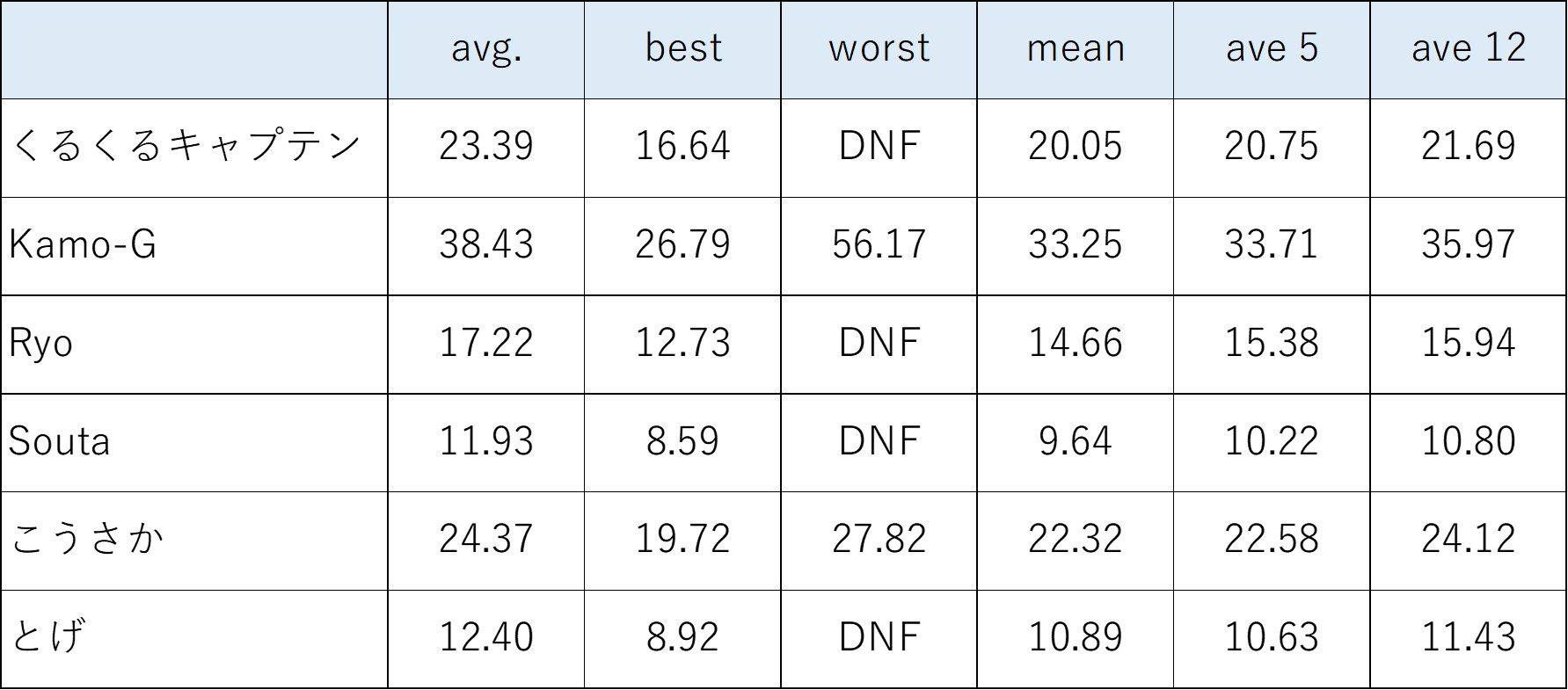Click the Souta row name cell

tap(60, 441)
